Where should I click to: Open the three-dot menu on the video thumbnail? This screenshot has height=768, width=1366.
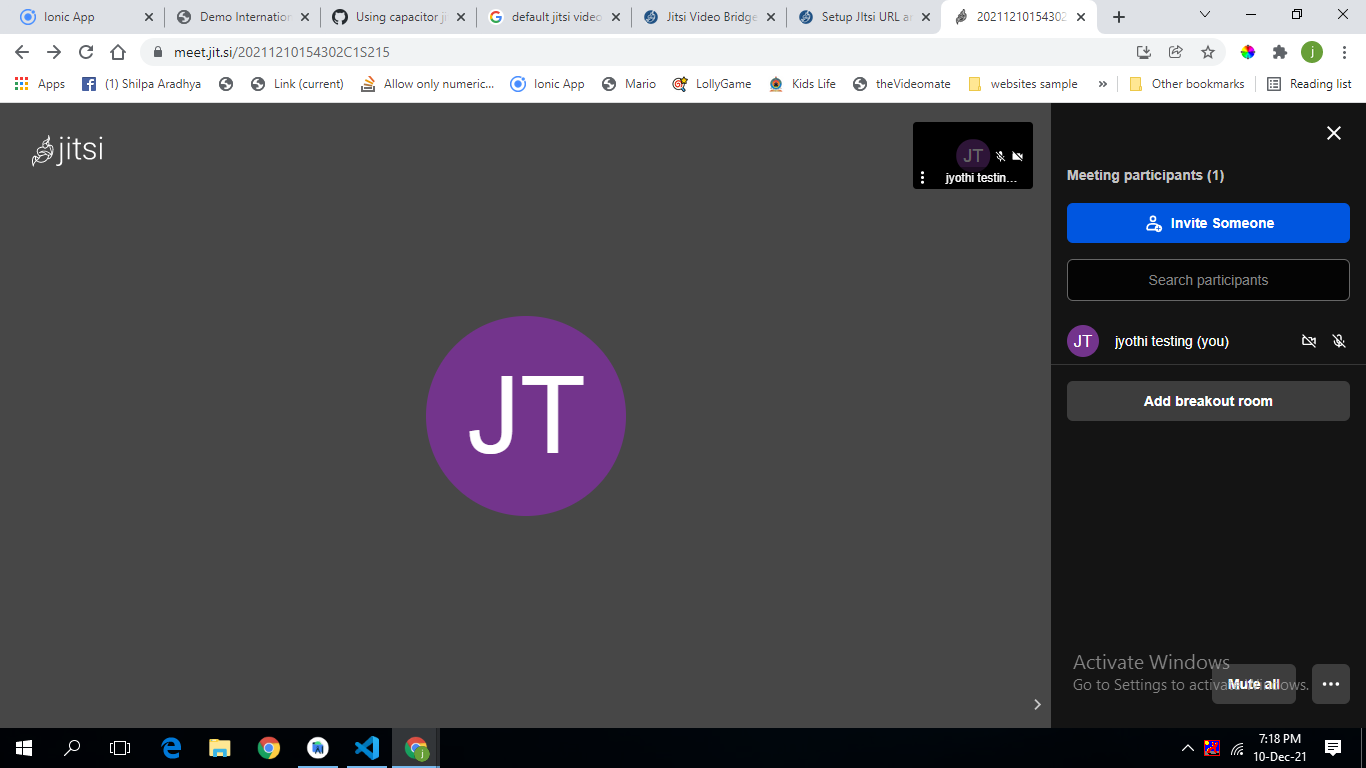(922, 177)
